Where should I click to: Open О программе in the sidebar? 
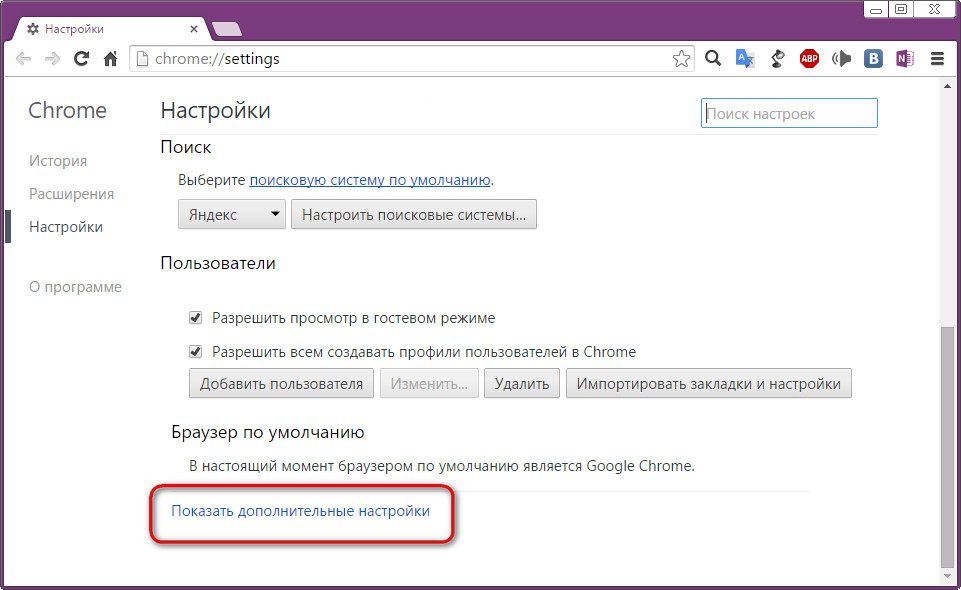pyautogui.click(x=75, y=287)
